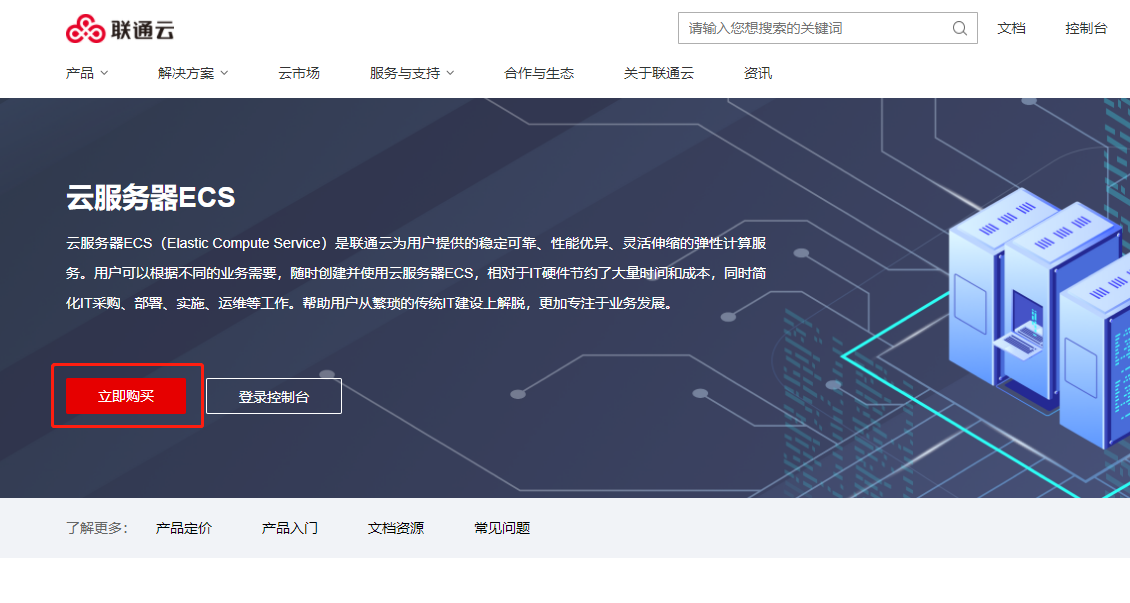
Task: Expand the 解决方案 dropdown menu
Action: click(x=193, y=73)
